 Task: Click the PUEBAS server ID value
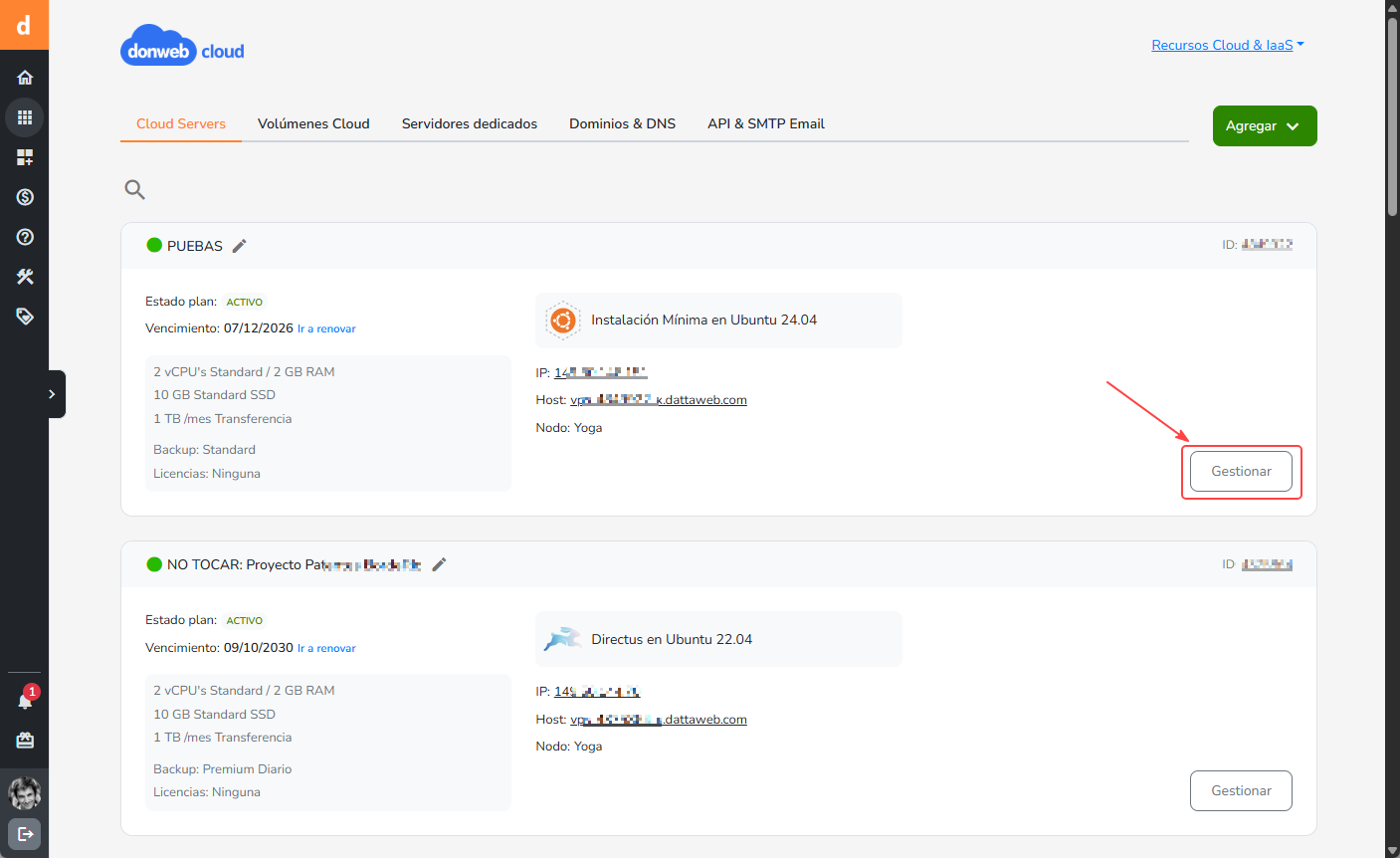(1267, 244)
